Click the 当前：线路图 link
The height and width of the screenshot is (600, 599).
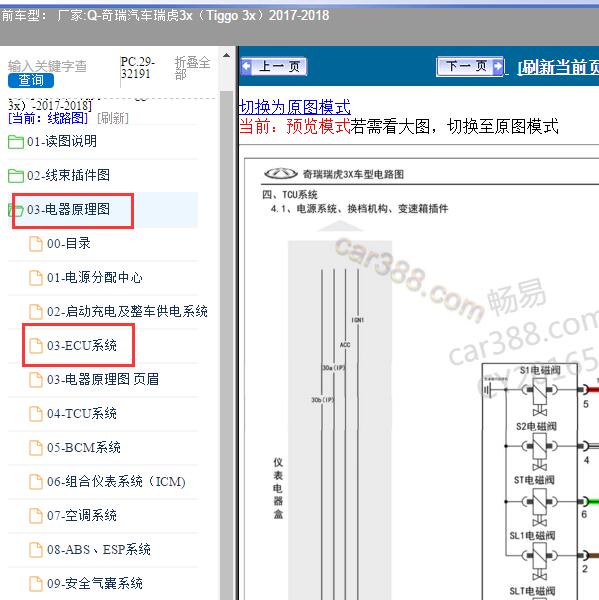(48, 118)
